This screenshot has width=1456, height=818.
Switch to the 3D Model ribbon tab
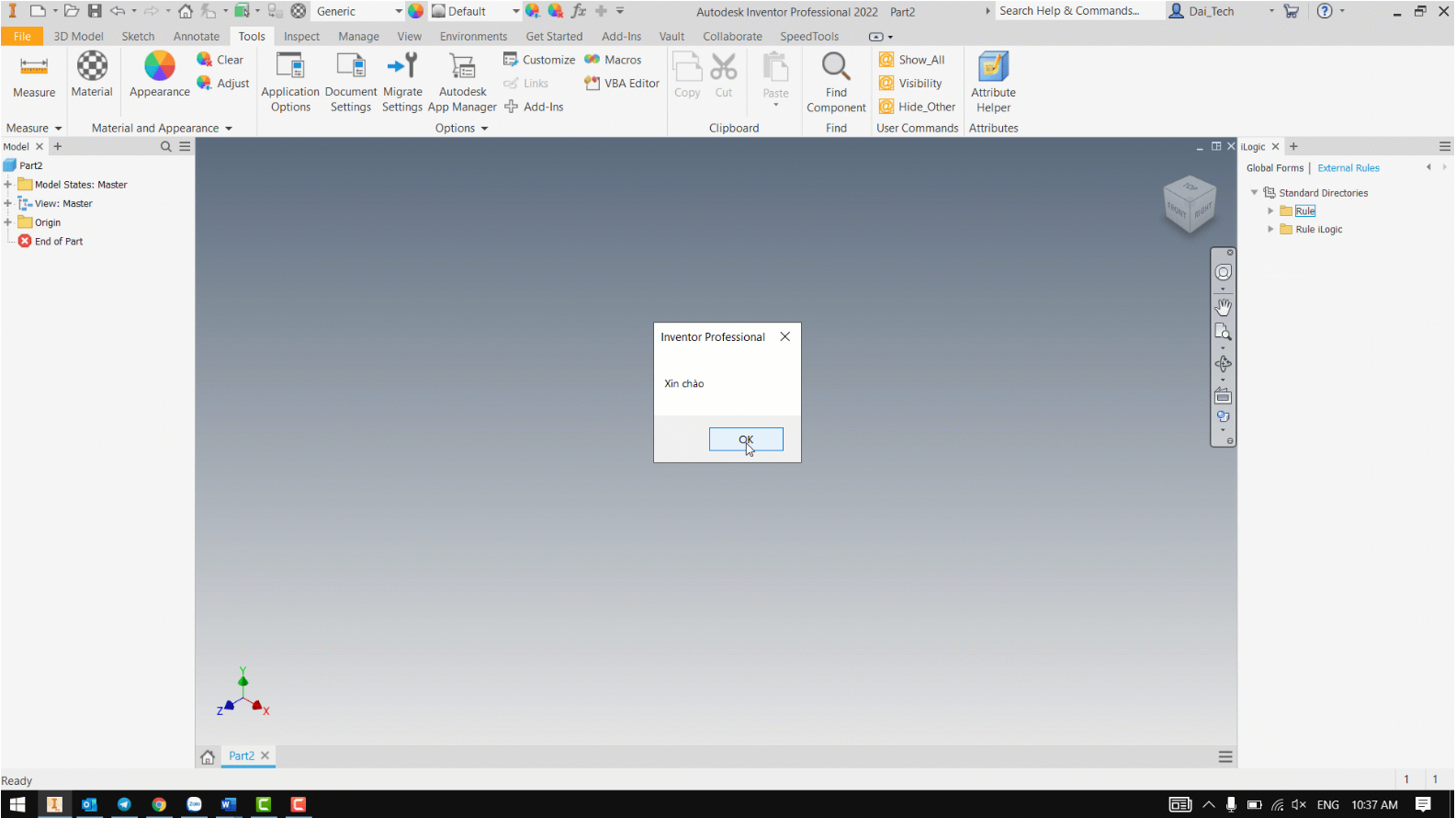(x=78, y=37)
